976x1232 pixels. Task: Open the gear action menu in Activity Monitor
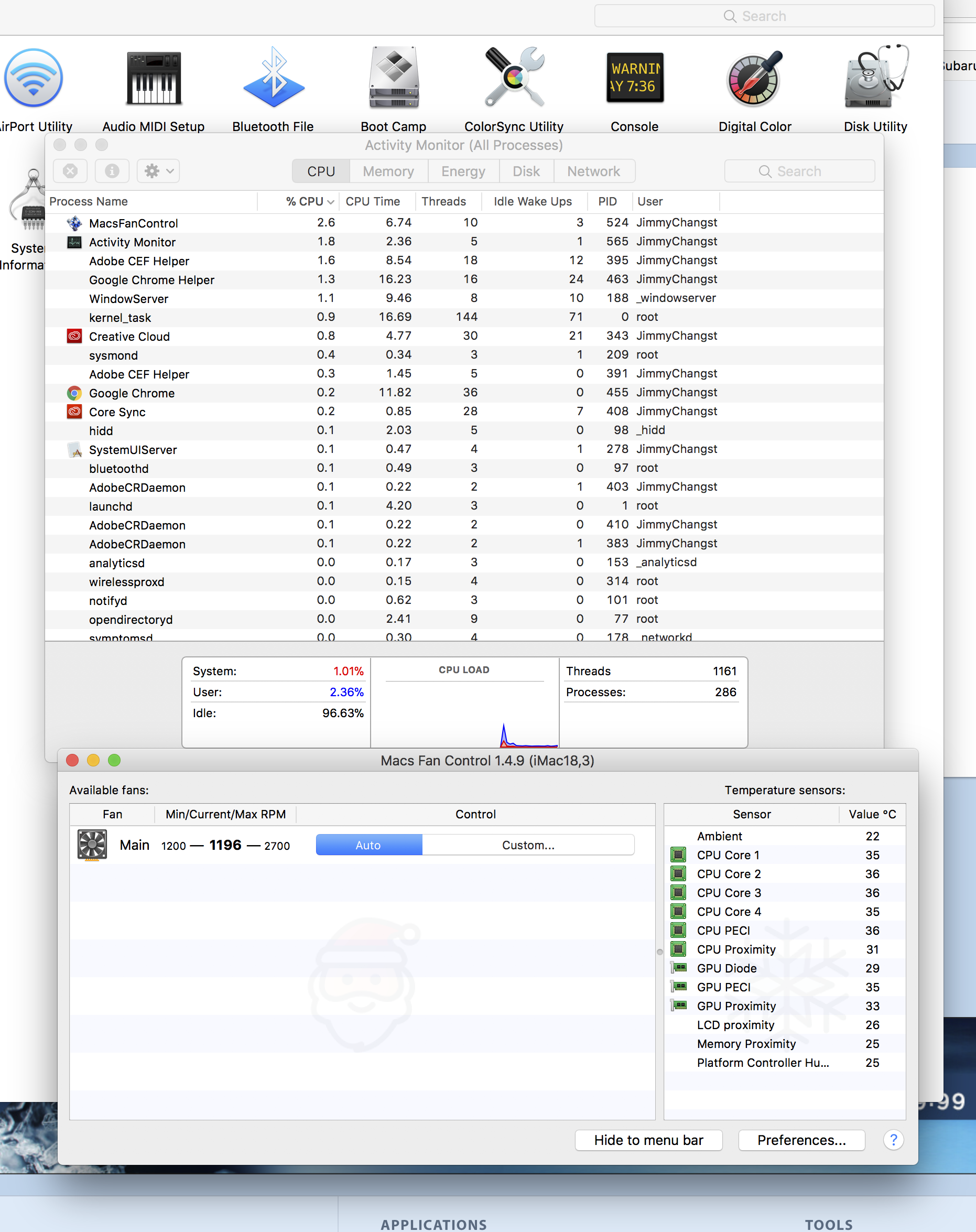click(x=158, y=171)
